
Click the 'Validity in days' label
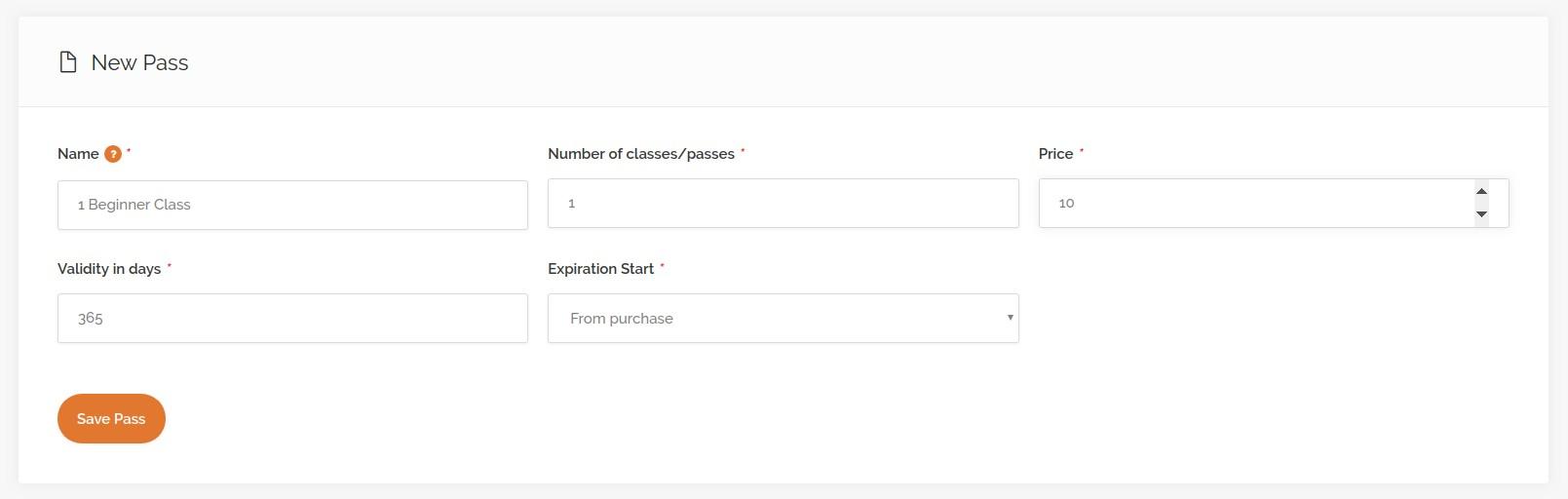tap(109, 269)
